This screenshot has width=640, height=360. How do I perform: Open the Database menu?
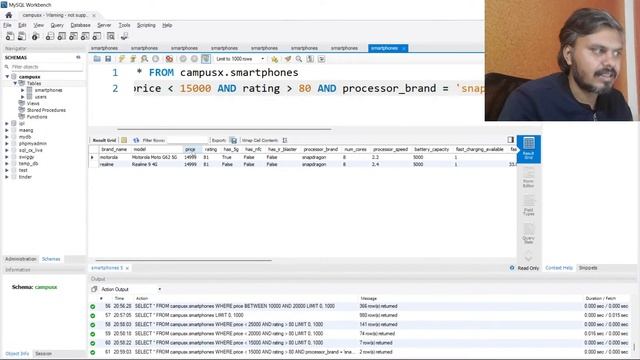click(80, 25)
